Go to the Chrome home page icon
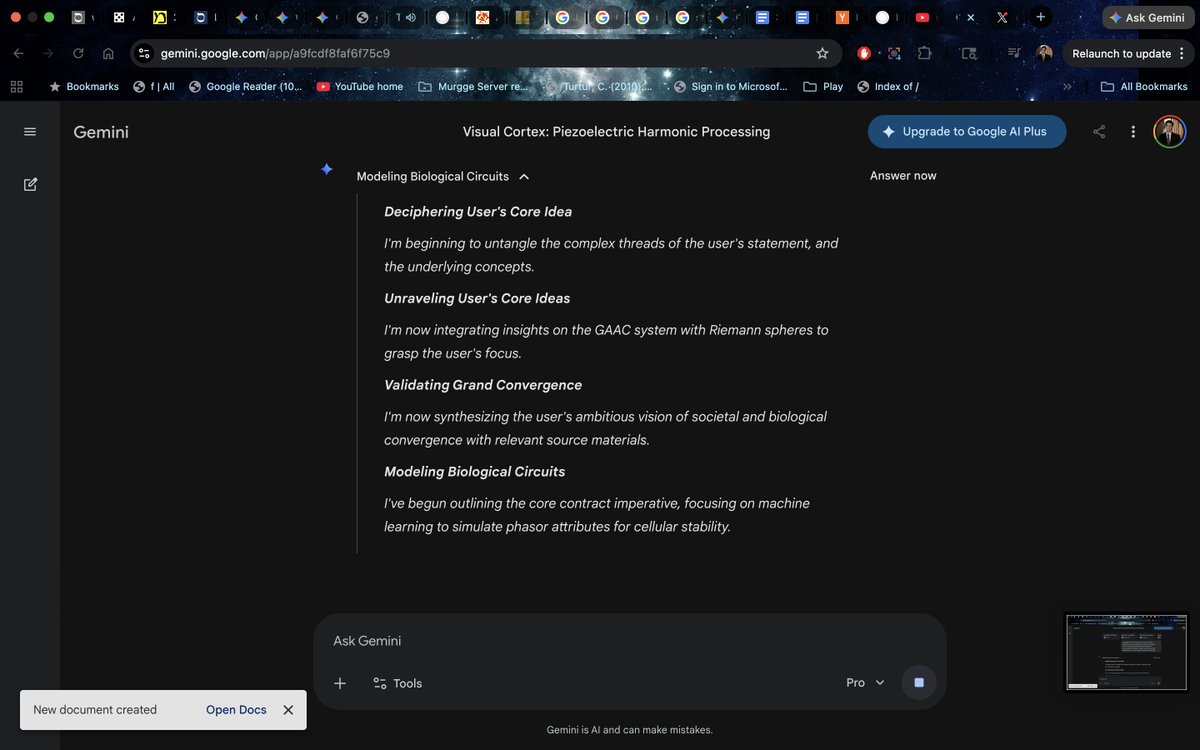 pyautogui.click(x=108, y=54)
